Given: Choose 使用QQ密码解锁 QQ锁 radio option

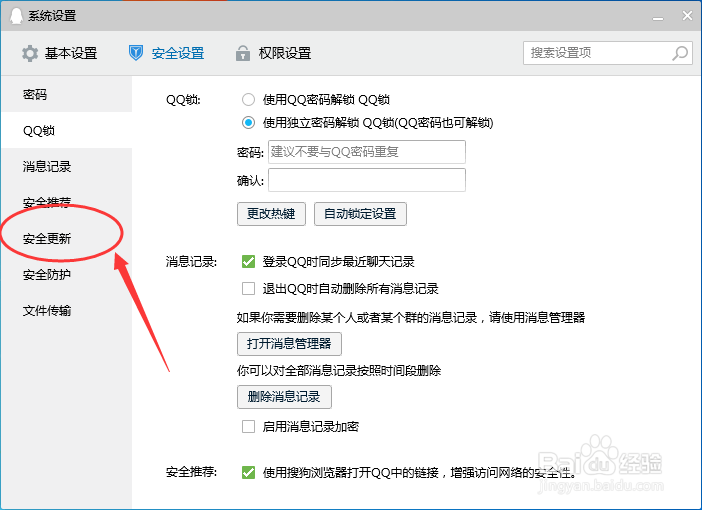Looking at the screenshot, I should pyautogui.click(x=248, y=99).
